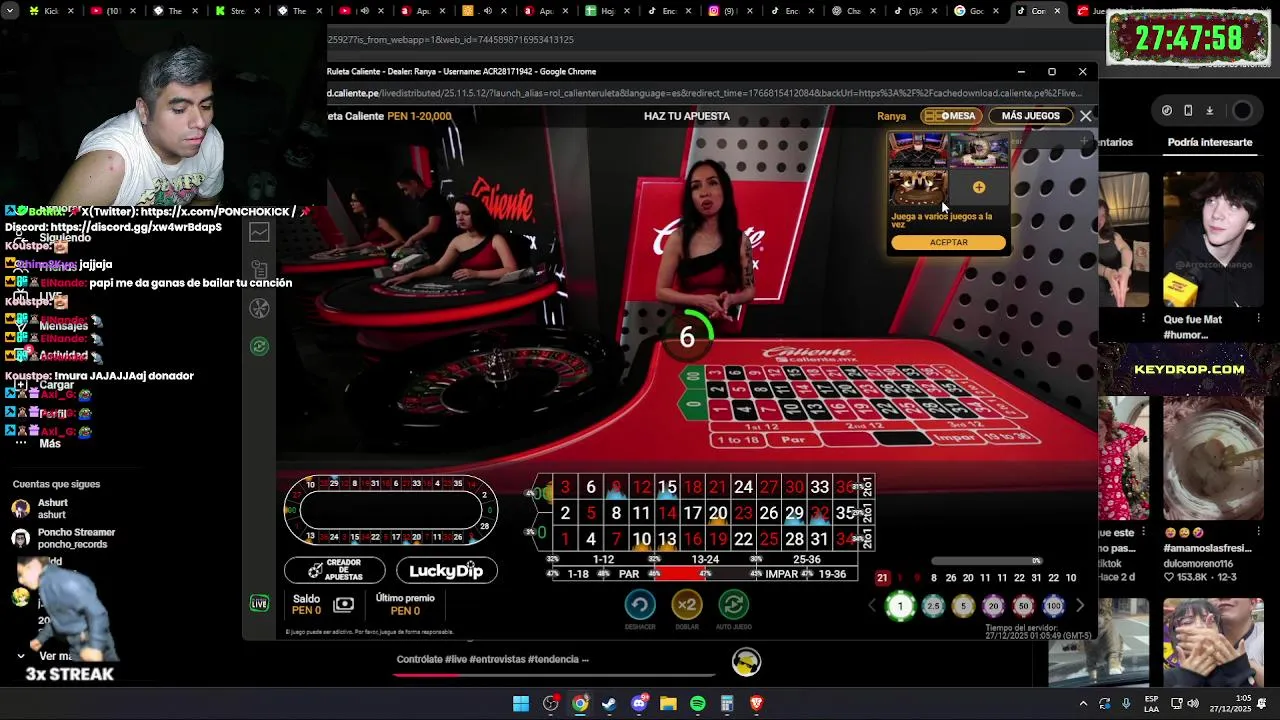Bet on the red color field
This screenshot has width=1280, height=720.
[x=680, y=574]
